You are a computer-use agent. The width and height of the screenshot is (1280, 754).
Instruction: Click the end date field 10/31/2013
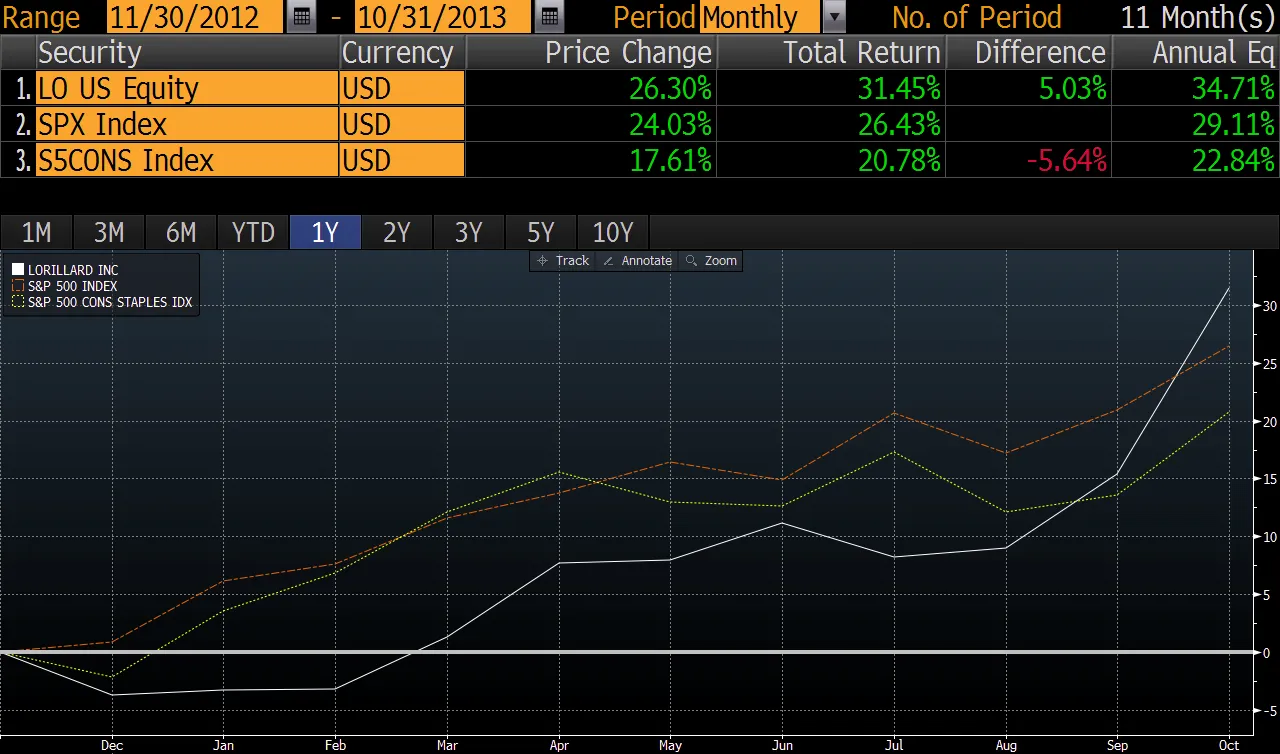point(444,17)
